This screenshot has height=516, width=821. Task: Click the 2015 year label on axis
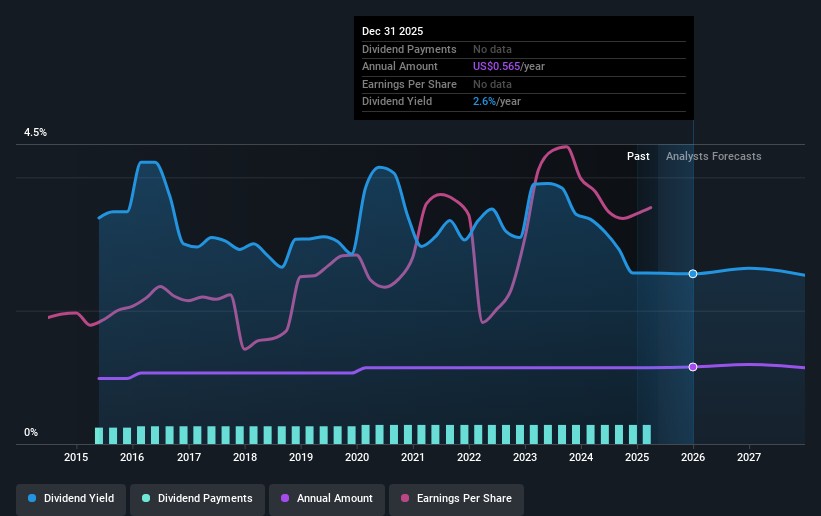[77, 458]
